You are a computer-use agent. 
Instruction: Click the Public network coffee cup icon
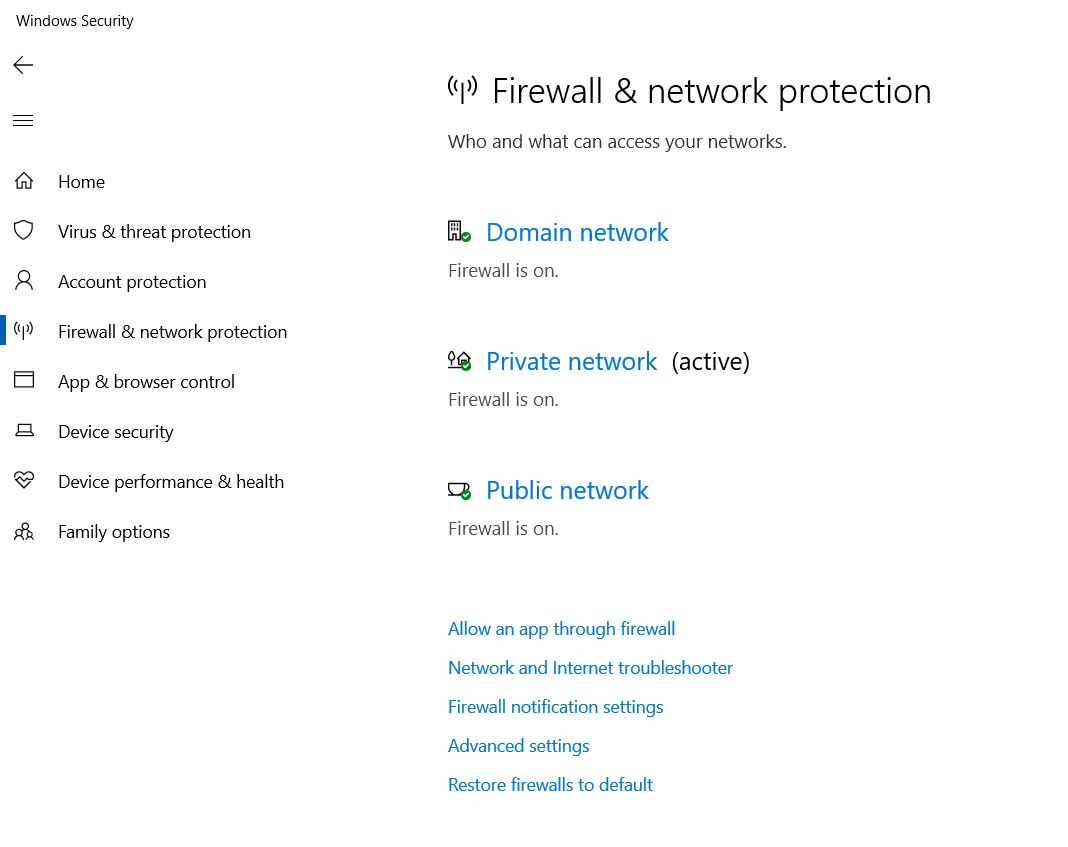point(458,490)
